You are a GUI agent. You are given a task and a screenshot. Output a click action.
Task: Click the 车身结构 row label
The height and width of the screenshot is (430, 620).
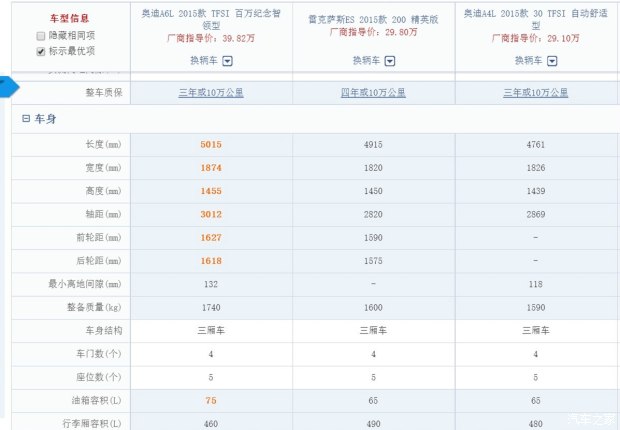104,331
